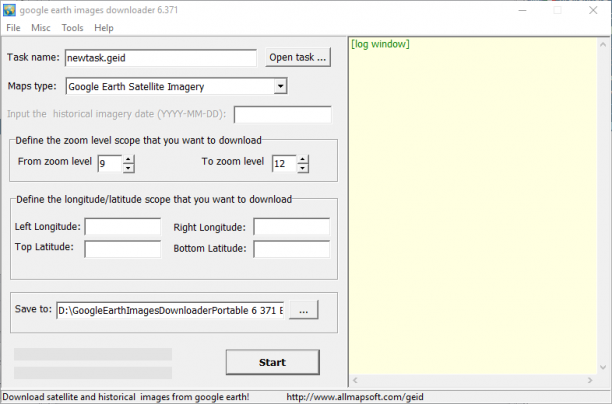
Task: Click the Top Latitude input field
Action: point(123,249)
